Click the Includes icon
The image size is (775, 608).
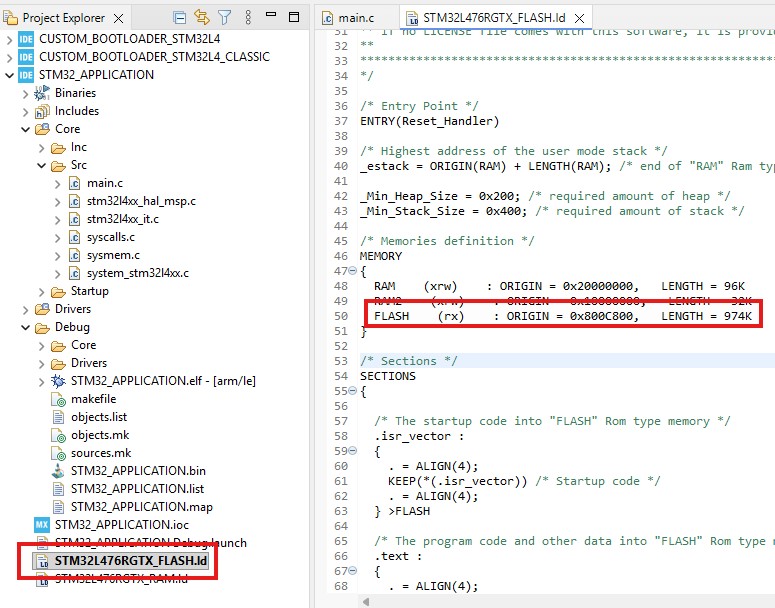[x=42, y=111]
